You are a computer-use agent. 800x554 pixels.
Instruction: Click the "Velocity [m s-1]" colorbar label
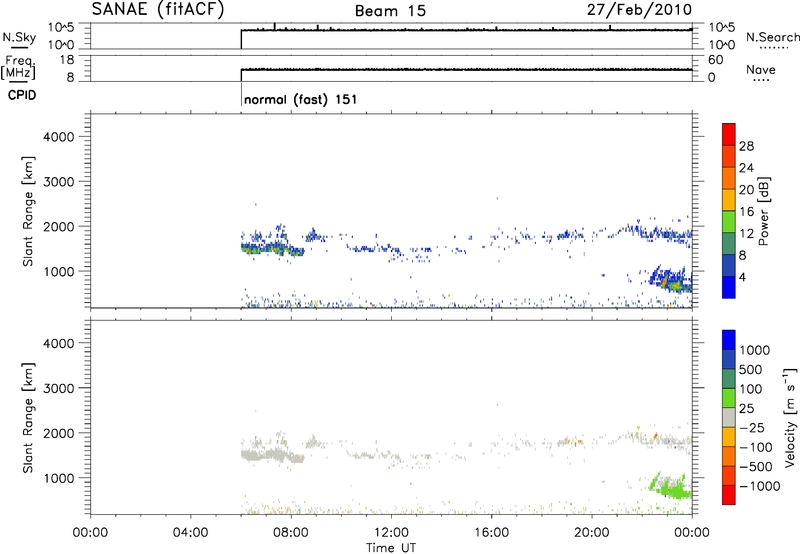click(x=790, y=417)
